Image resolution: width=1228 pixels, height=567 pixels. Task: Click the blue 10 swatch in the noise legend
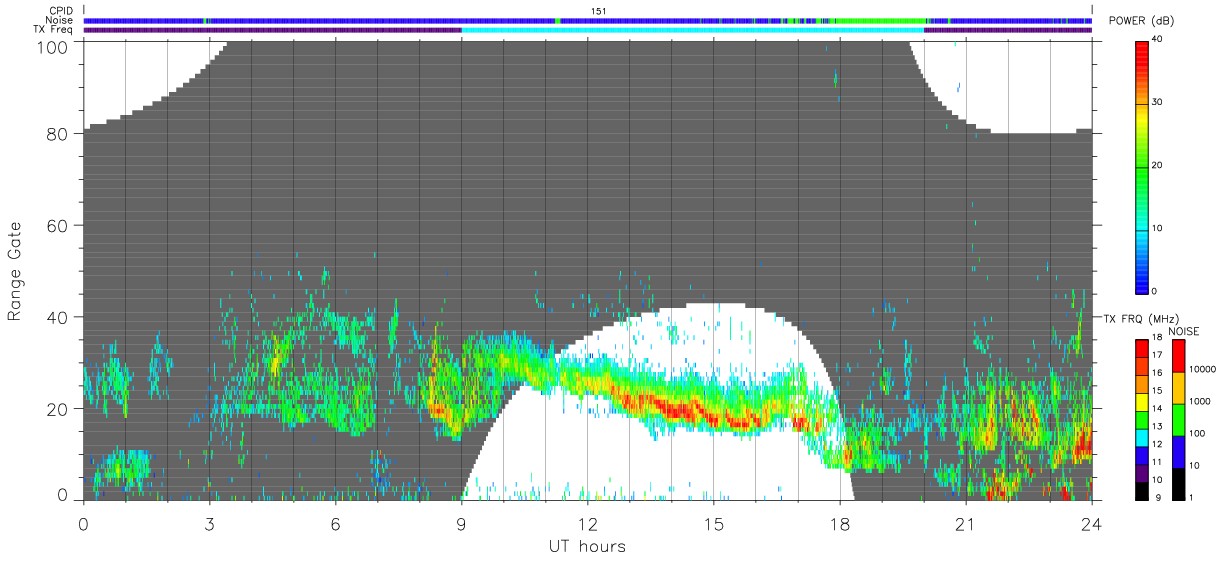click(x=1179, y=452)
